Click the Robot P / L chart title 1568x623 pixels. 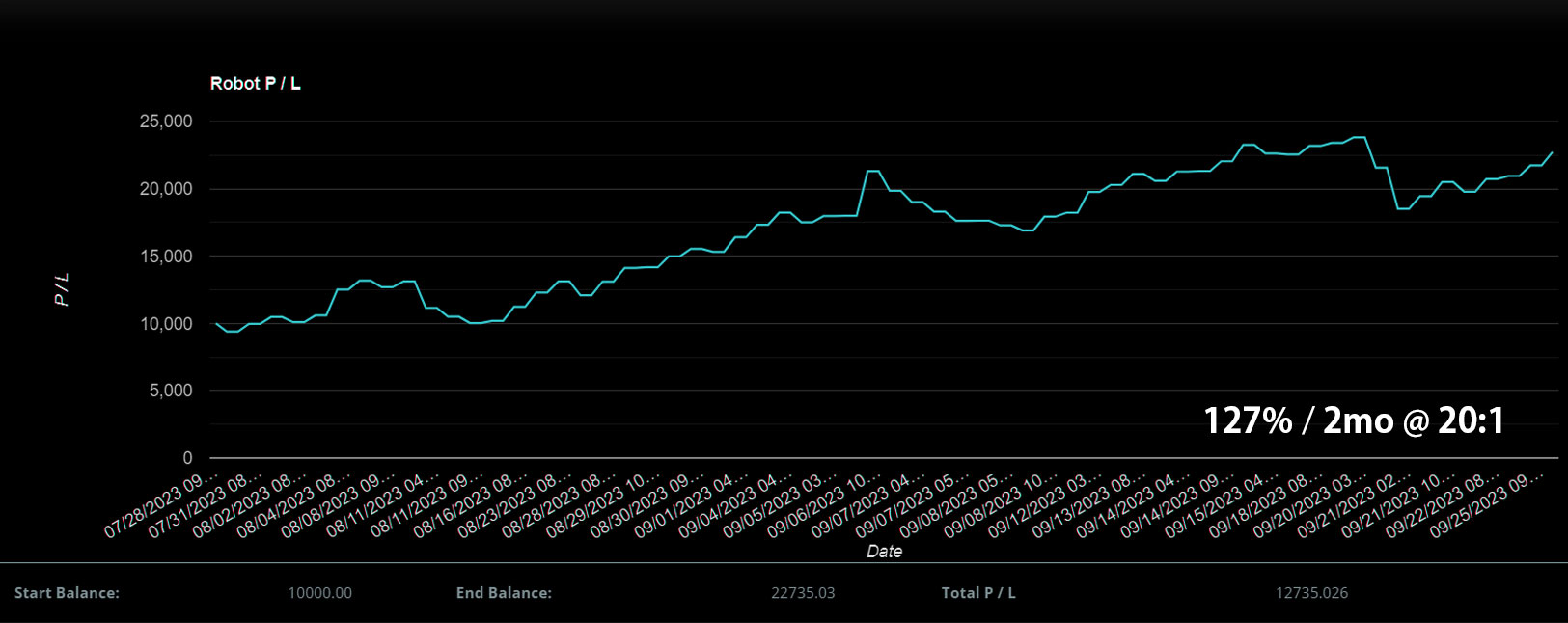point(255,84)
